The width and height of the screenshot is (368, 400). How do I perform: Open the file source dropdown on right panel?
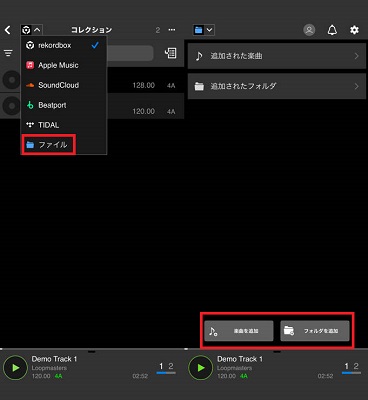pyautogui.click(x=203, y=30)
